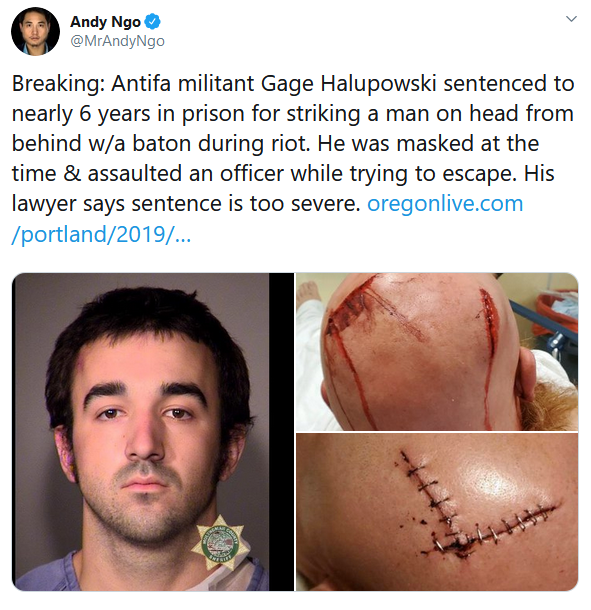Click the Andy Ngo display name
Viewport: 591px width, 610px height.
[x=105, y=22]
